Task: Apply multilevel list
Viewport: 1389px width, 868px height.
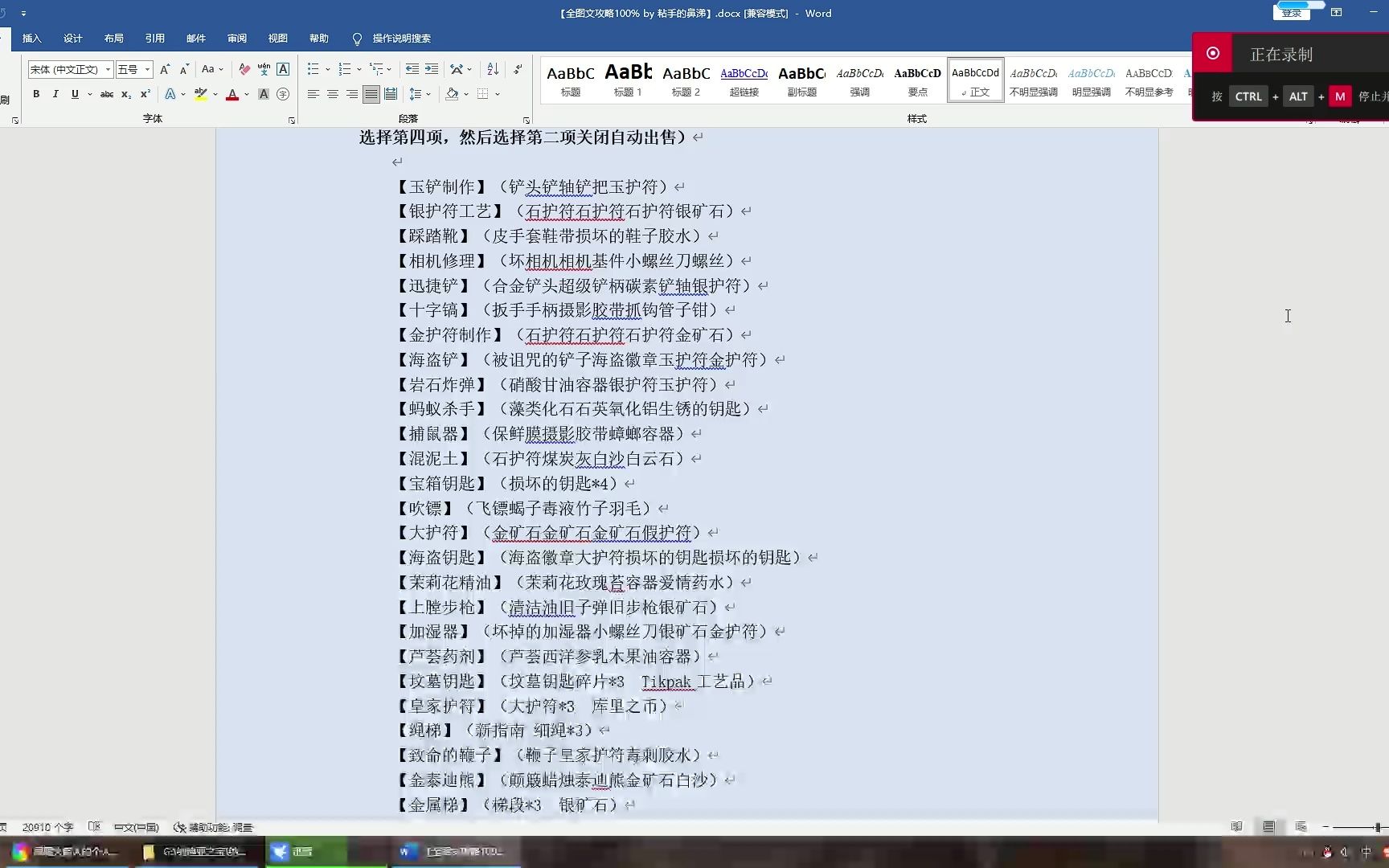Action: click(x=375, y=69)
